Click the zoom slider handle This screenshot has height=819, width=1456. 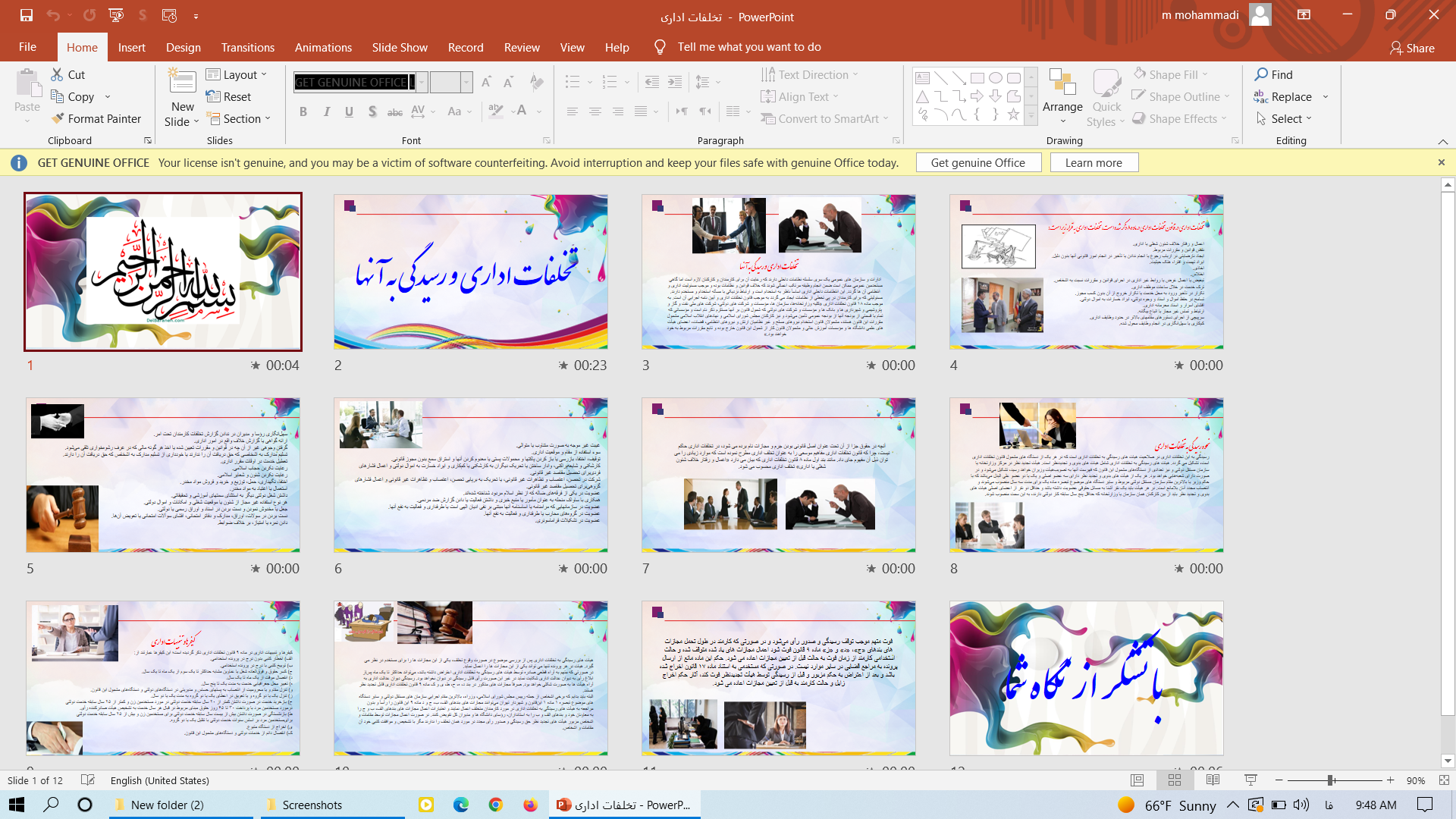point(1330,780)
